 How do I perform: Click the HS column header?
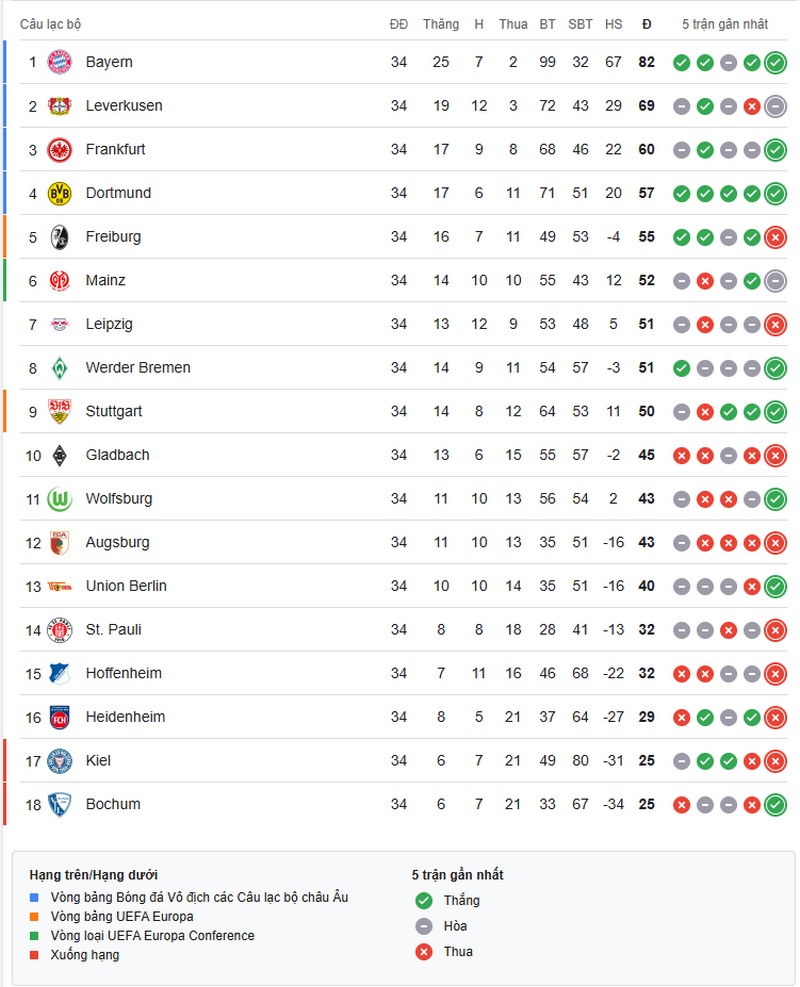613,24
